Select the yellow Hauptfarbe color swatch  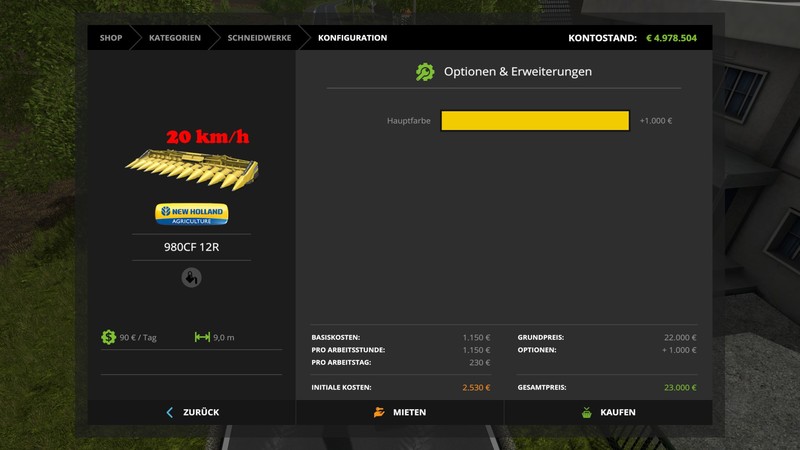click(534, 121)
